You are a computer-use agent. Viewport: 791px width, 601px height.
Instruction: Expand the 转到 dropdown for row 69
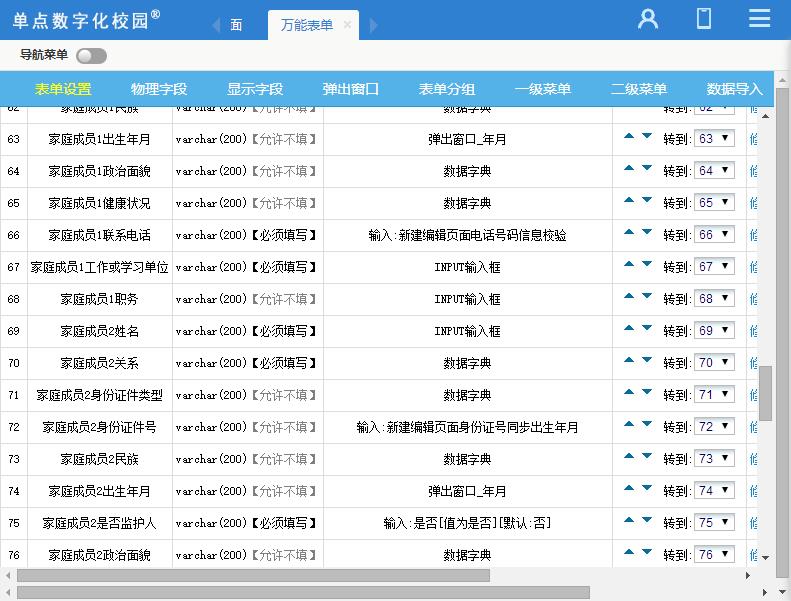coord(715,331)
